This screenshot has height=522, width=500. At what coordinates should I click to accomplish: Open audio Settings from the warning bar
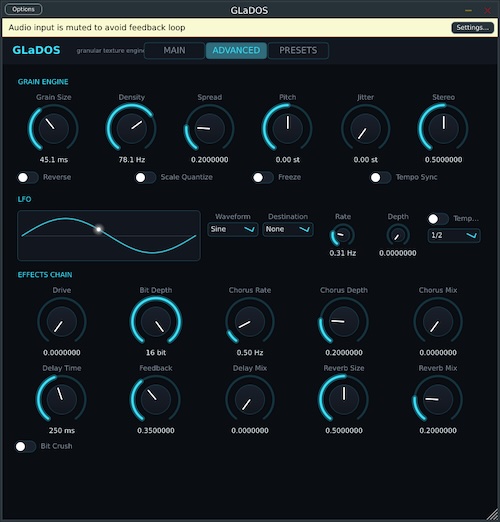coord(472,27)
